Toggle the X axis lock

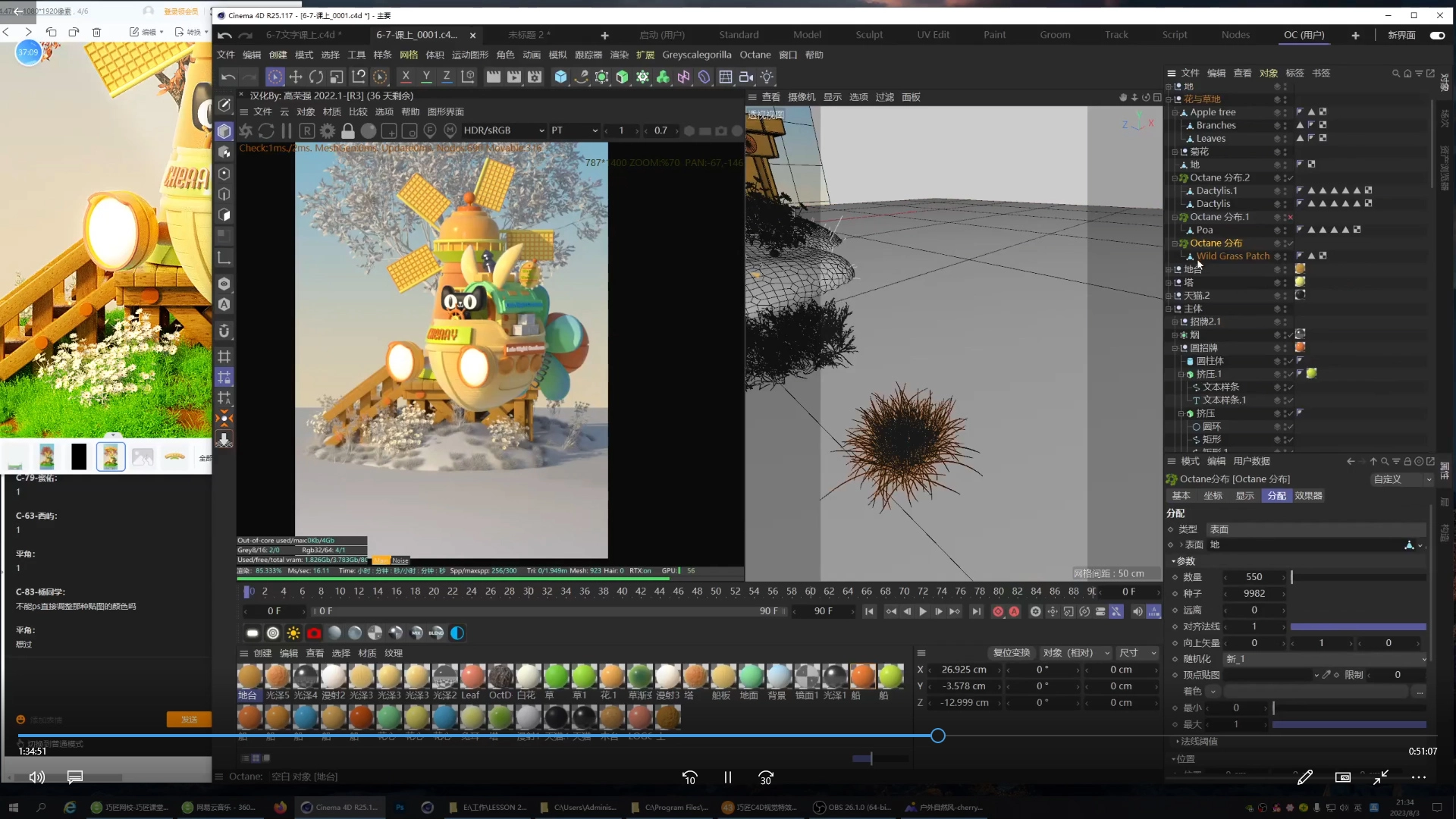pos(406,77)
